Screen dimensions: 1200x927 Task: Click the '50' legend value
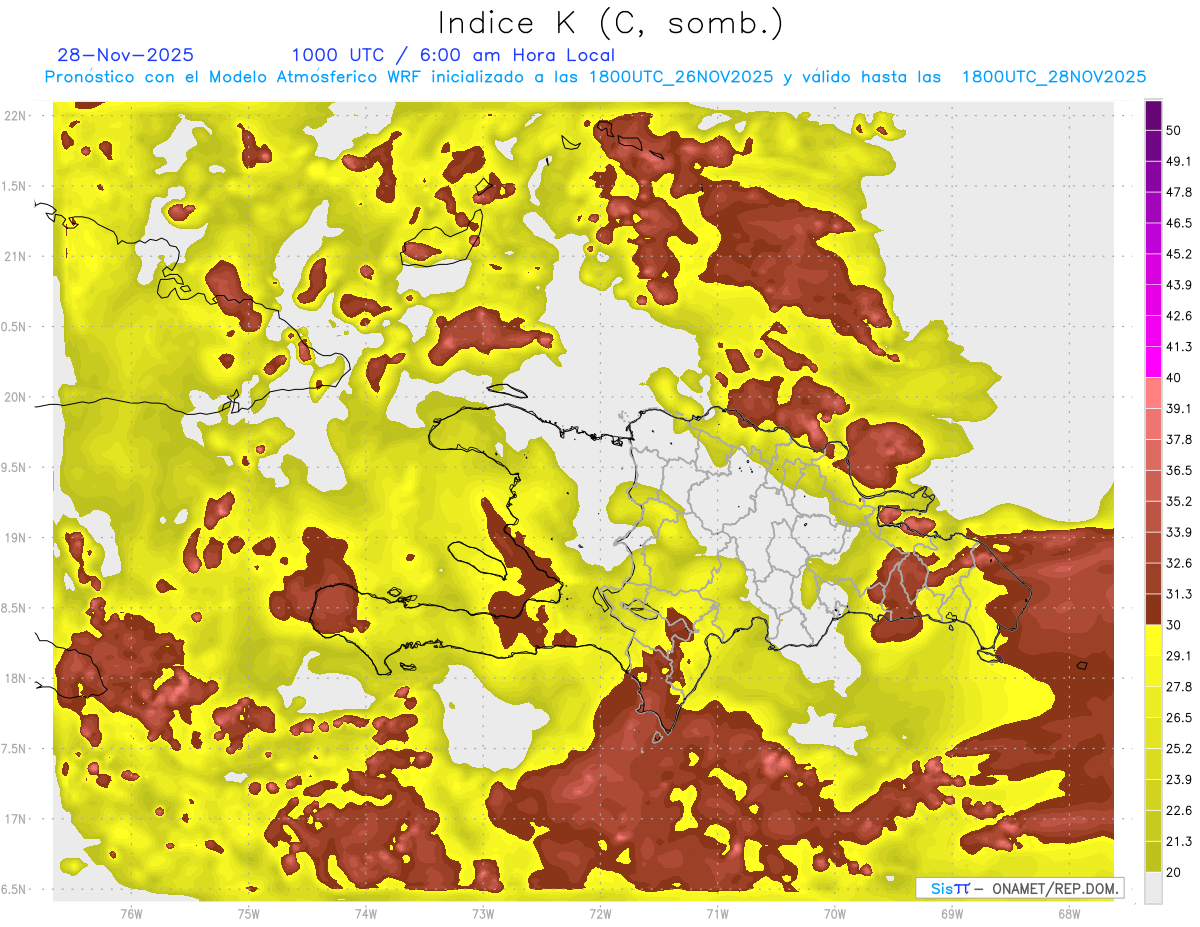point(1174,130)
